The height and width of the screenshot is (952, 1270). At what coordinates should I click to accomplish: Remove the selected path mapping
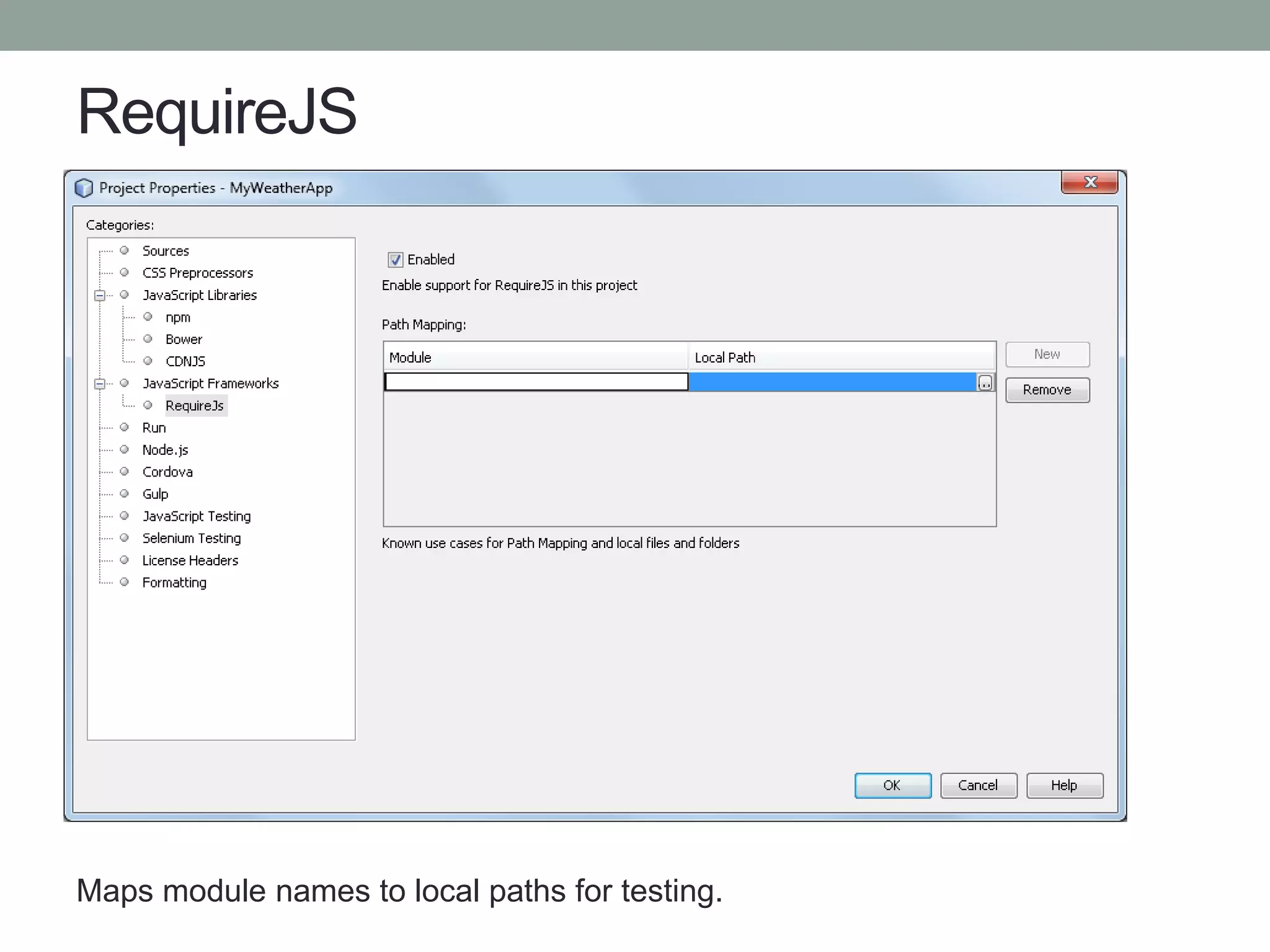[1047, 390]
